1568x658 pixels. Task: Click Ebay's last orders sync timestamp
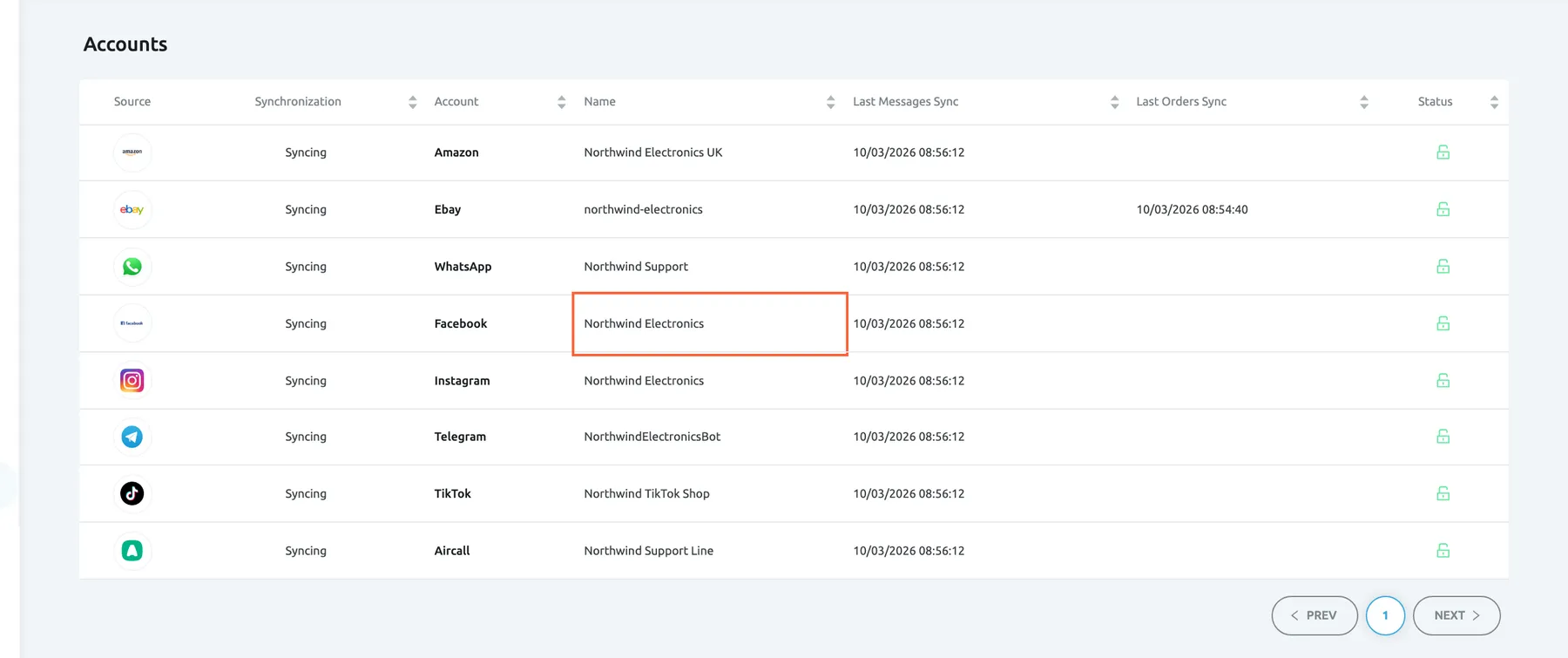(1193, 209)
